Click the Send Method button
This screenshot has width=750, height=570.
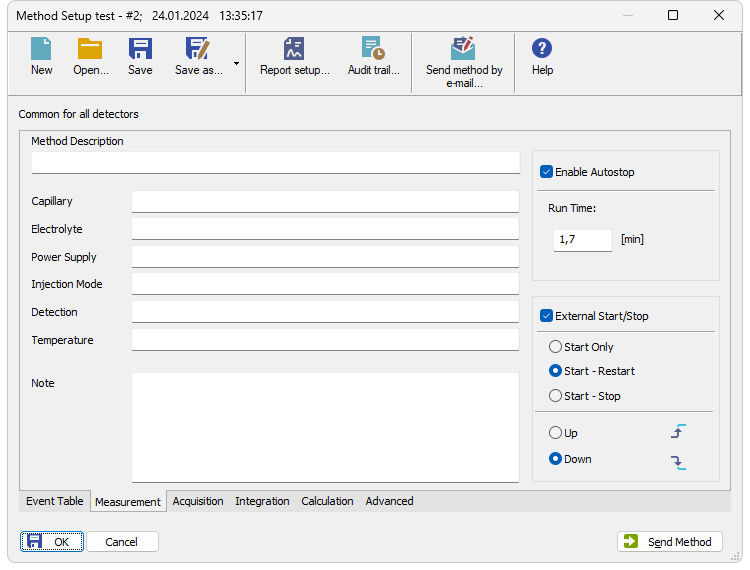pos(670,542)
